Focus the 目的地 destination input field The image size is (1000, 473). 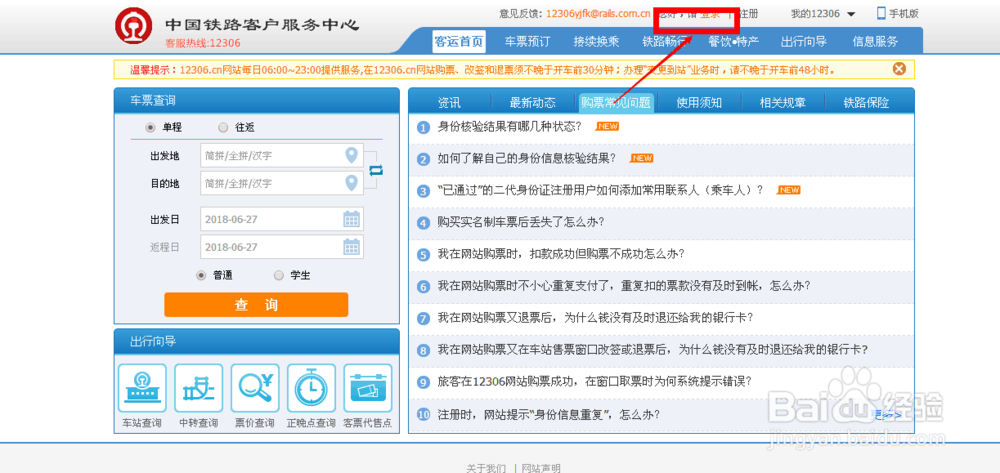(281, 184)
